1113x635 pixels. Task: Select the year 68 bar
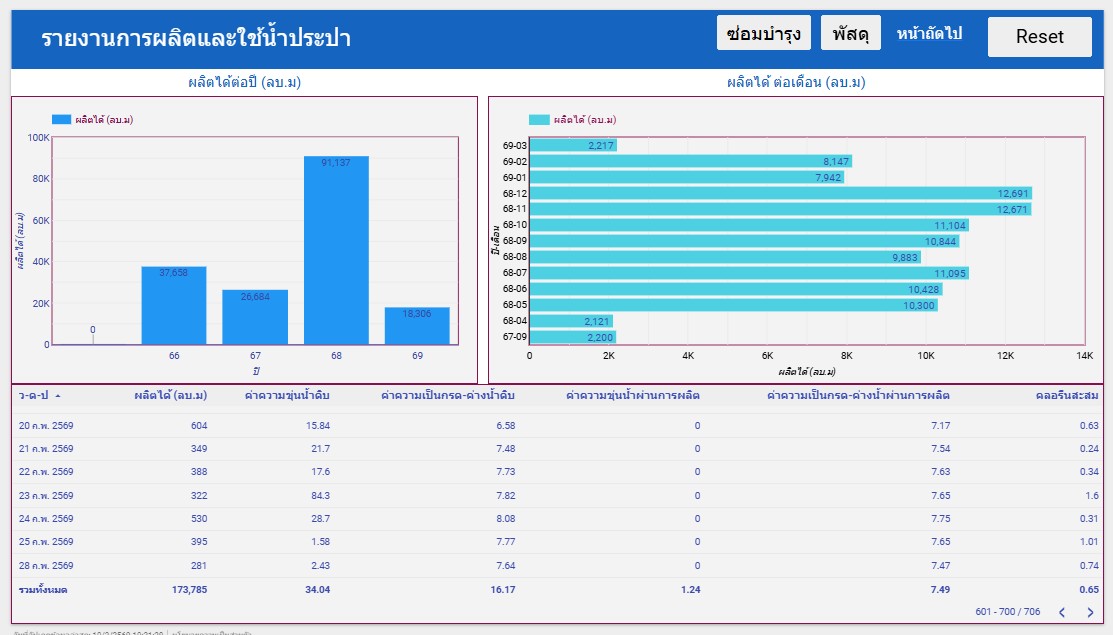[x=336, y=250]
